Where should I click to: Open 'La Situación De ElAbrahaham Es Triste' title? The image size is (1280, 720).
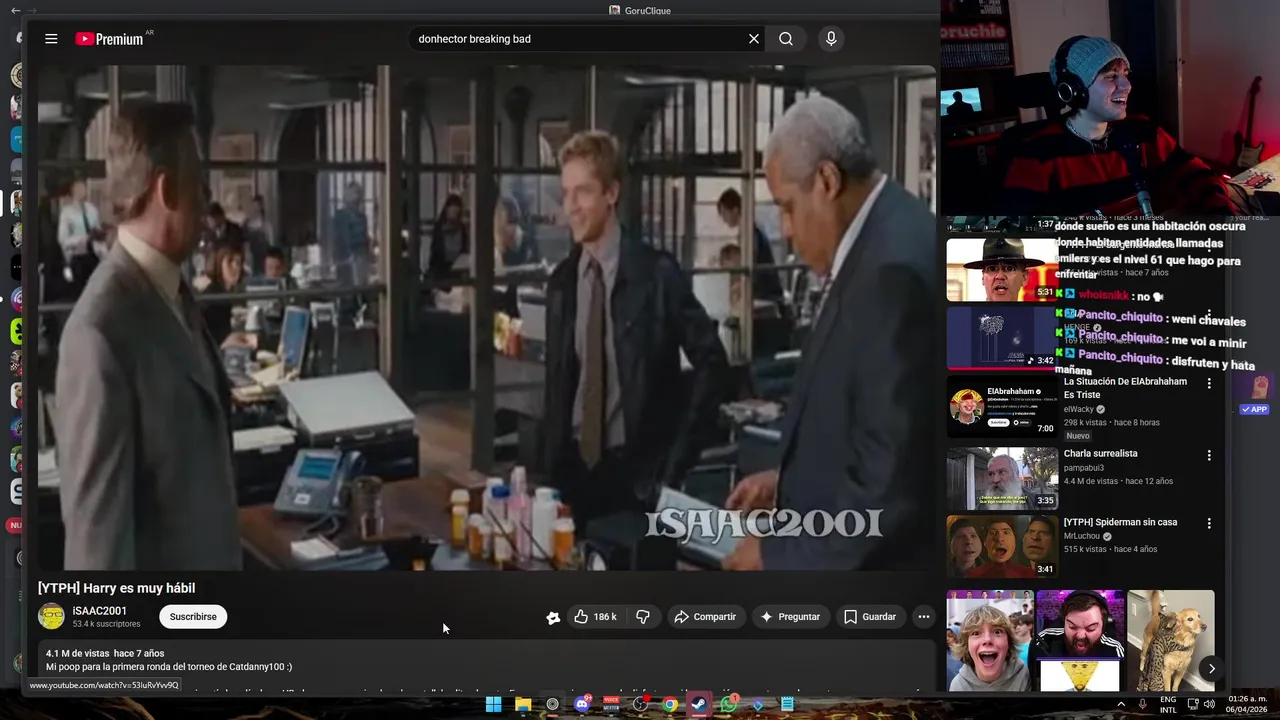(1125, 388)
